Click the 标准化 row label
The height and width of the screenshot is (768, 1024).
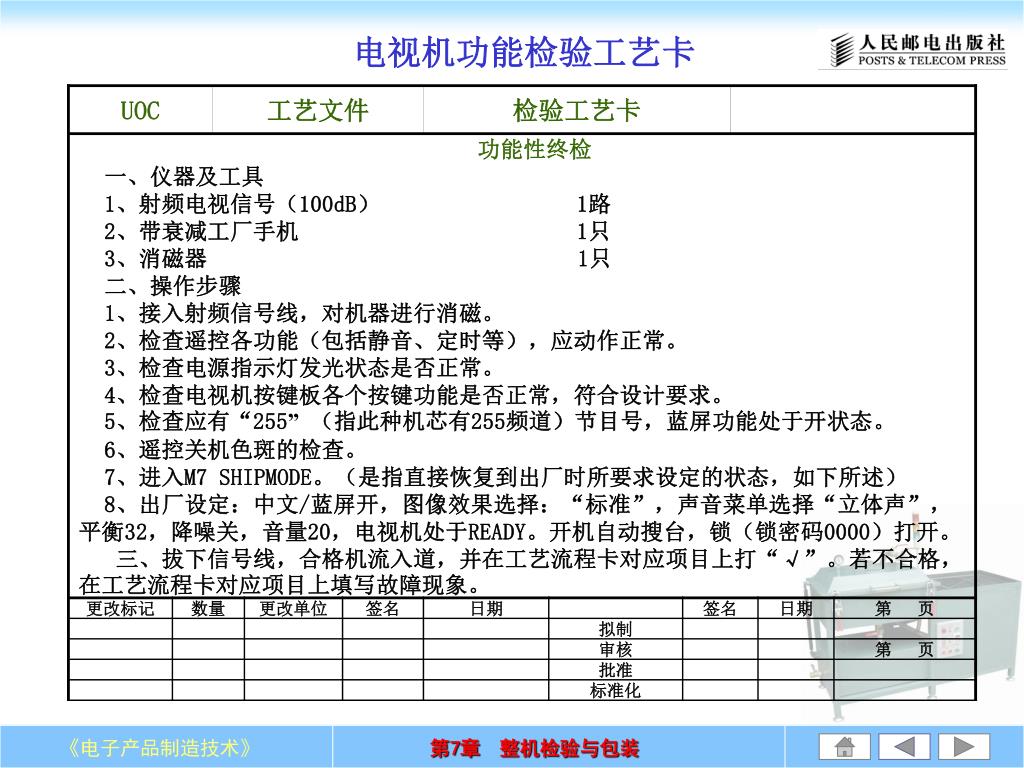(615, 690)
